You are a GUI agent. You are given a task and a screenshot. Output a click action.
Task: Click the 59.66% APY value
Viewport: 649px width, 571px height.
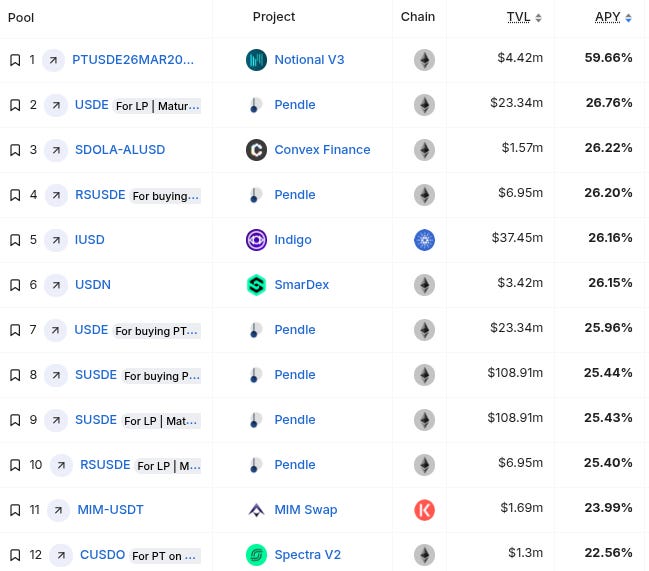[x=608, y=58]
